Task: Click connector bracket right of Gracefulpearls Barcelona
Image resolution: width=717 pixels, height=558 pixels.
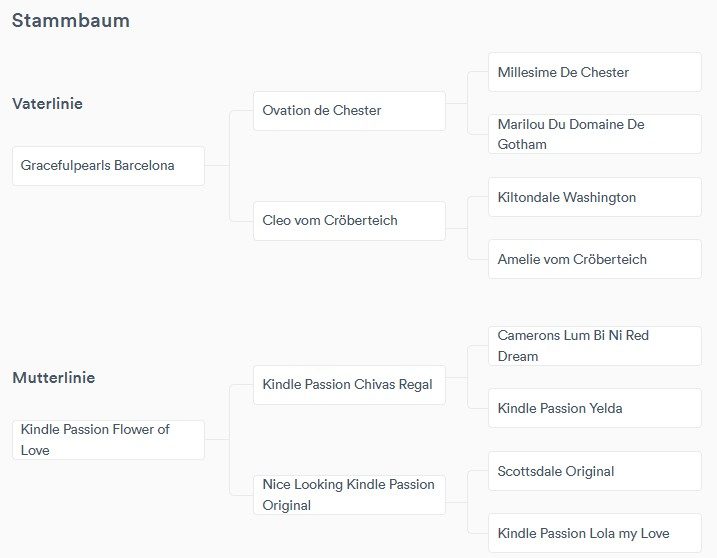Action: coord(229,166)
